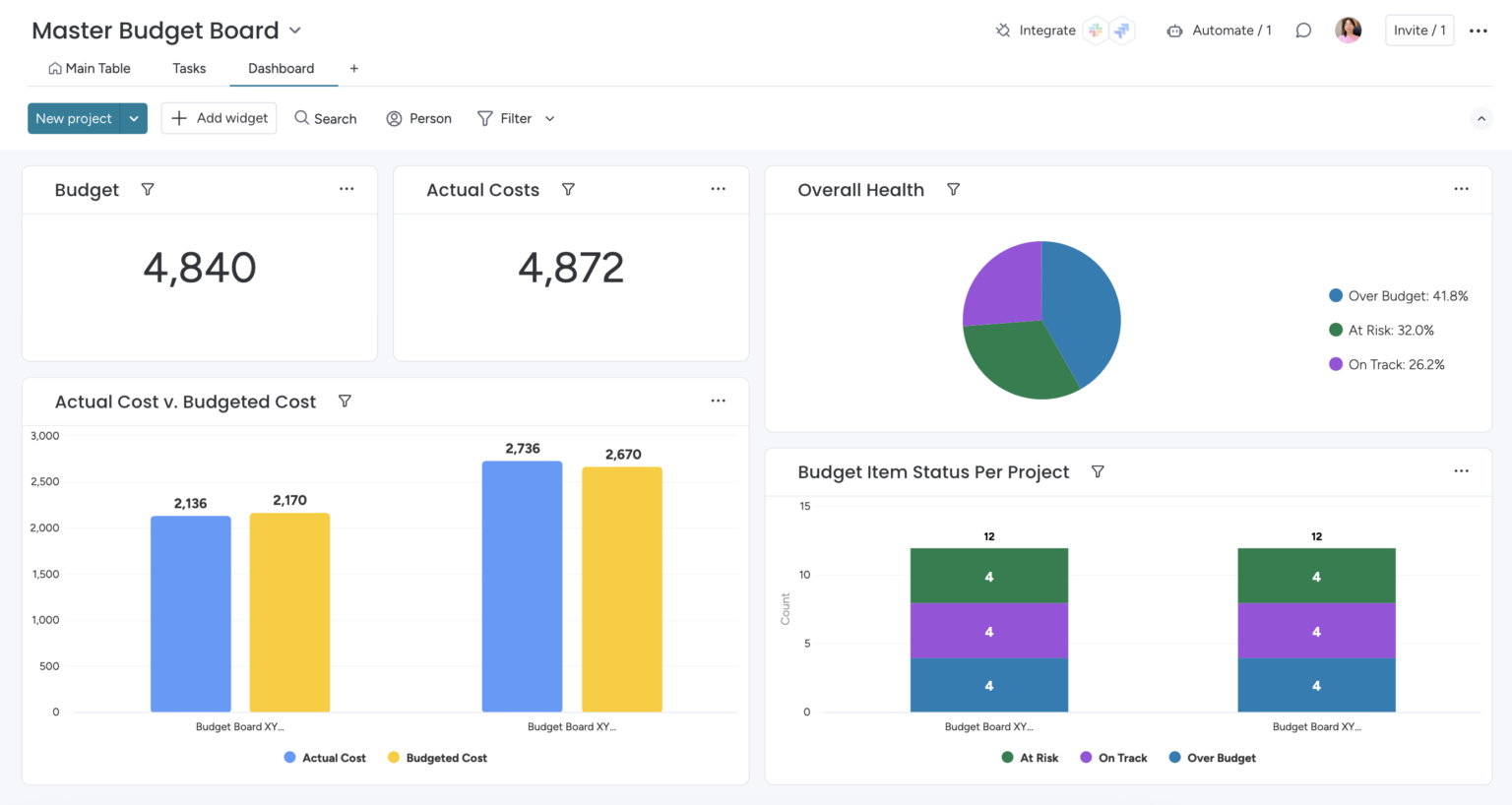Expand Master Budget Board title dropdown

click(295, 31)
